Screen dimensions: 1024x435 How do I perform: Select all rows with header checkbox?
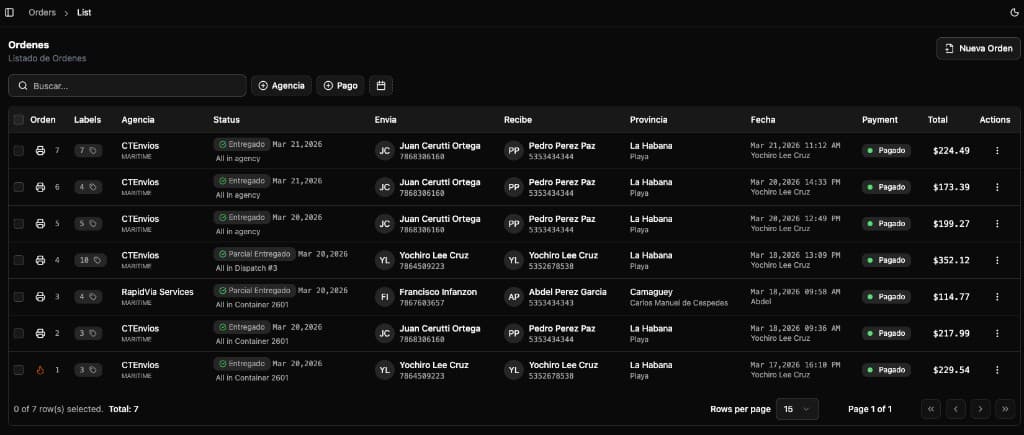(x=19, y=120)
